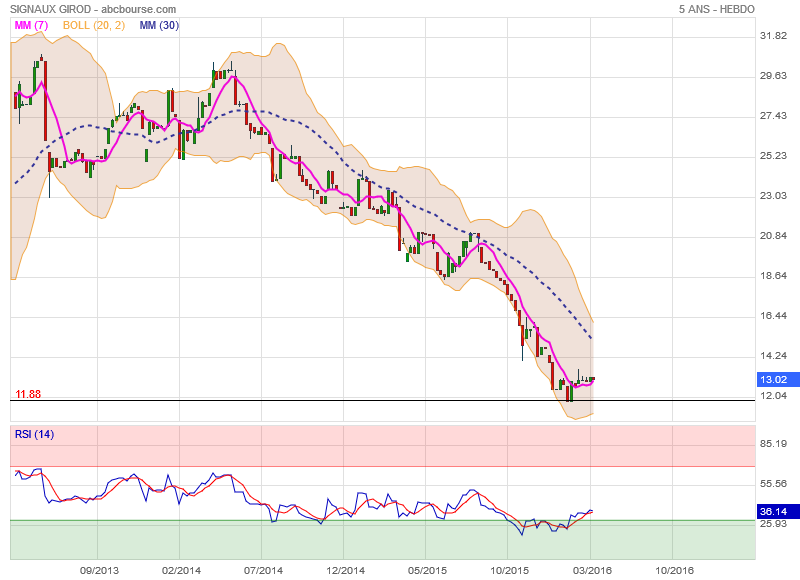Click the 10/2015 date on the time axis
This screenshot has height=580, width=800.
click(510, 570)
